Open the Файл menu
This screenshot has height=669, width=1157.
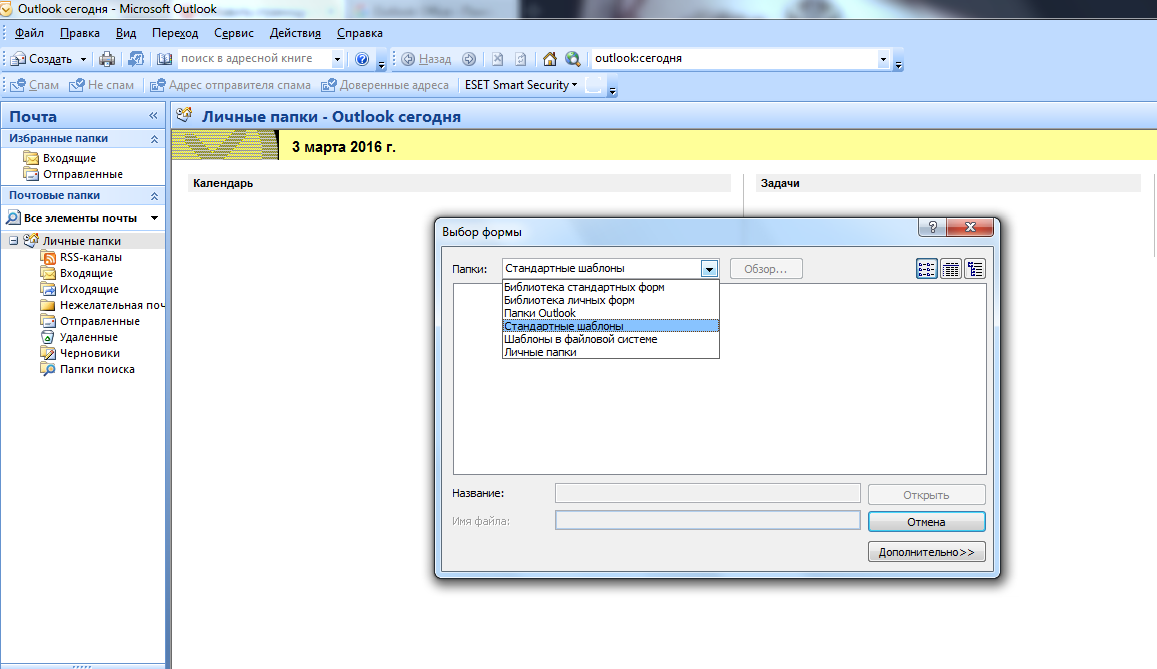click(x=30, y=33)
